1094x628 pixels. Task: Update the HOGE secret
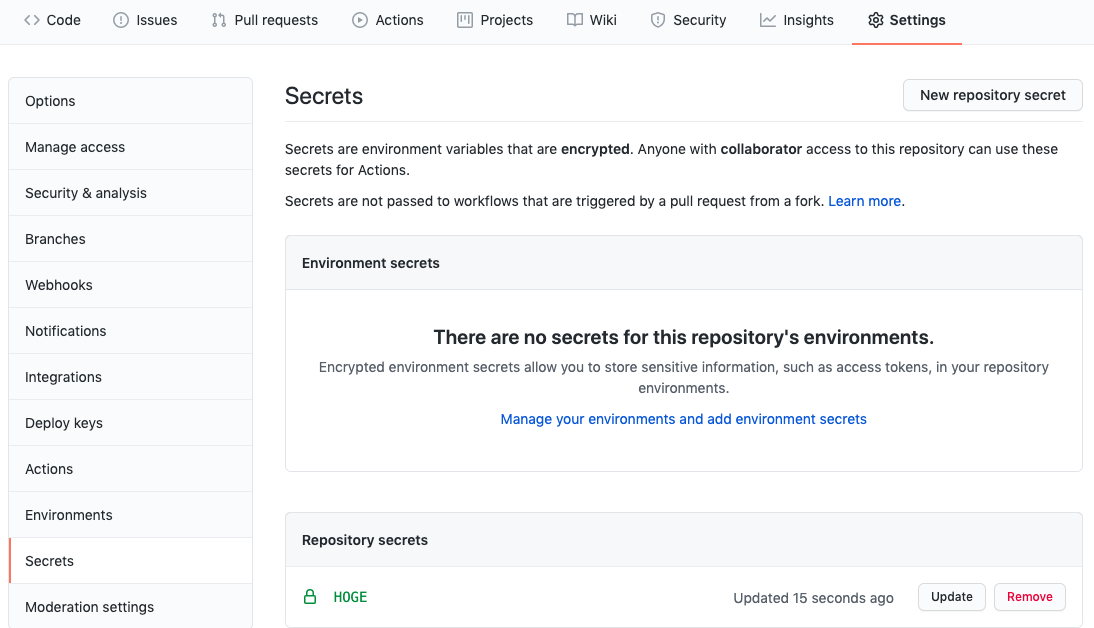pyautogui.click(x=951, y=597)
